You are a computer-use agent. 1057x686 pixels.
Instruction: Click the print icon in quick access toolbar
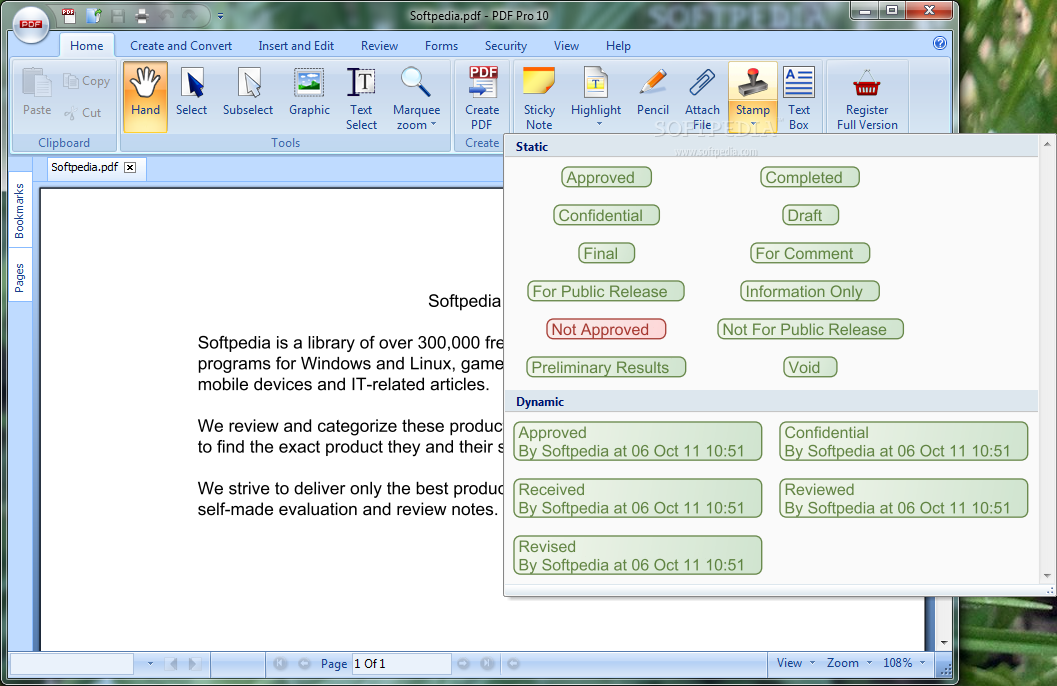[142, 15]
